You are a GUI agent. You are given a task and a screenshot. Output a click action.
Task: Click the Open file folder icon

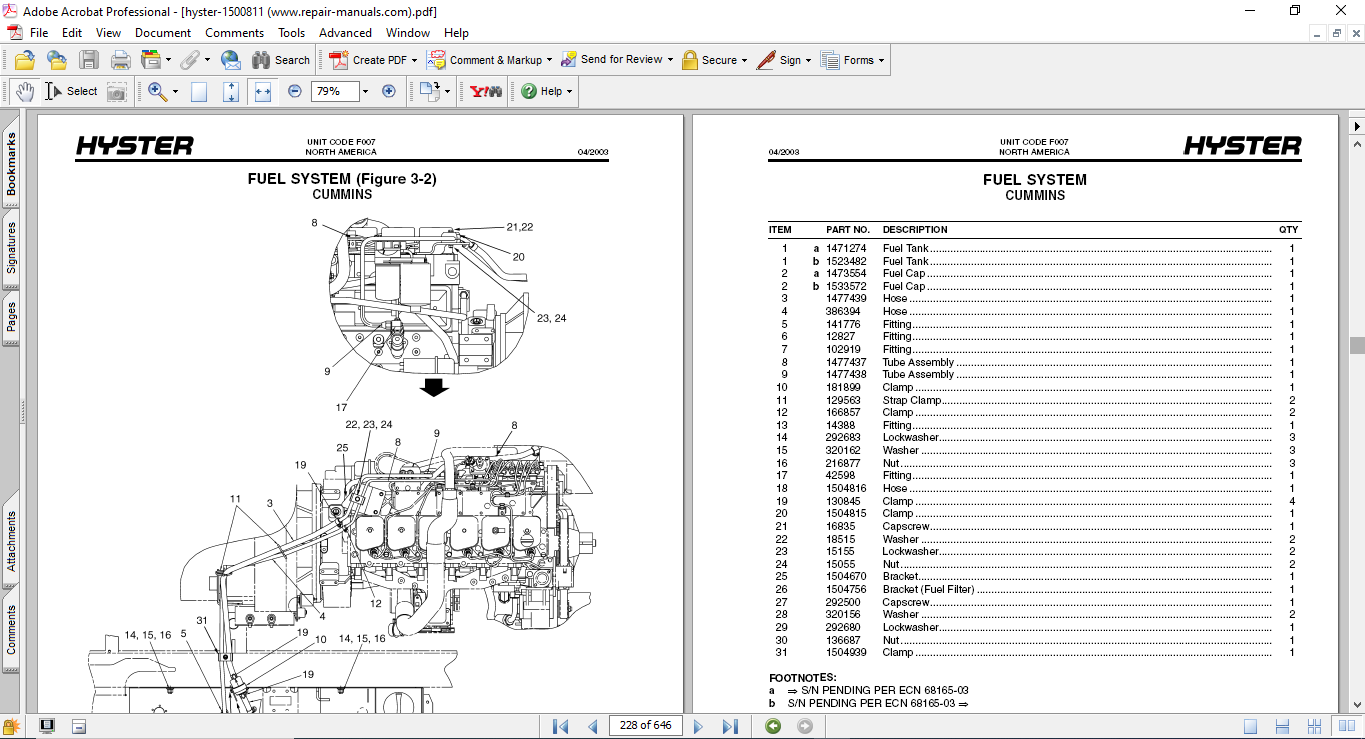(24, 60)
